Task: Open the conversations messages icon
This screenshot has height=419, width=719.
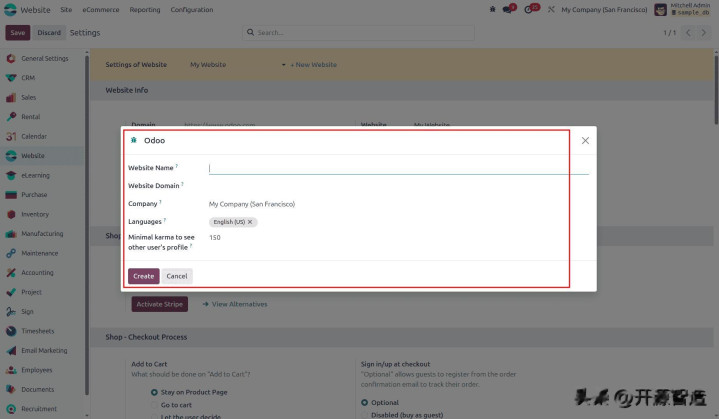Action: [508, 9]
